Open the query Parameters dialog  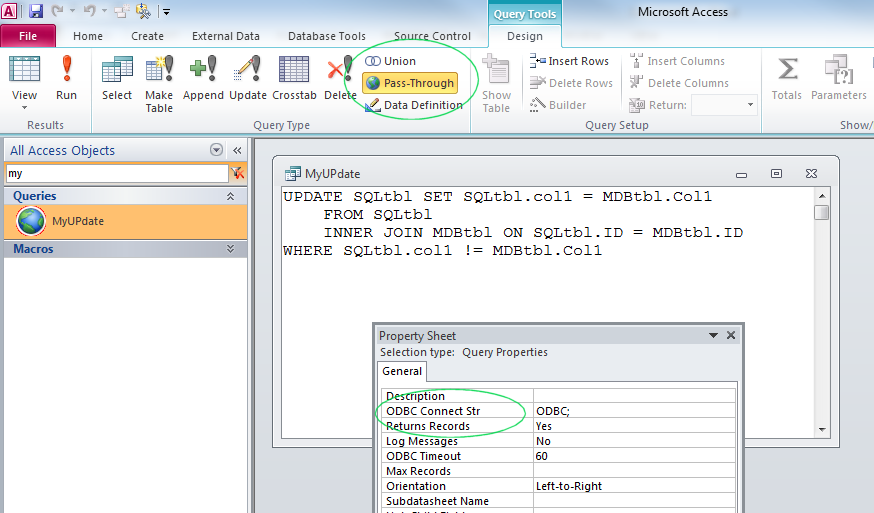click(838, 78)
